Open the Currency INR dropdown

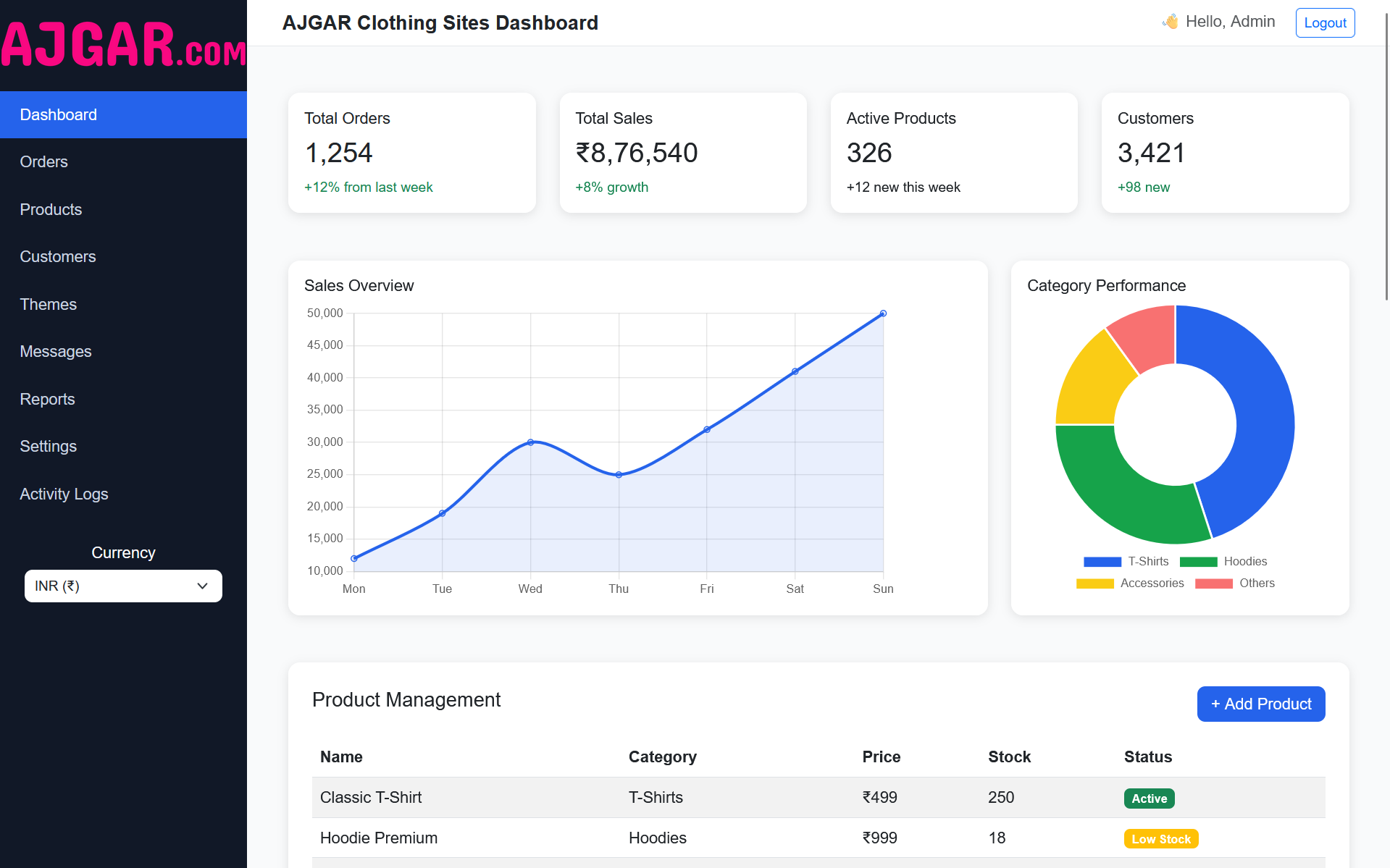[x=123, y=586]
